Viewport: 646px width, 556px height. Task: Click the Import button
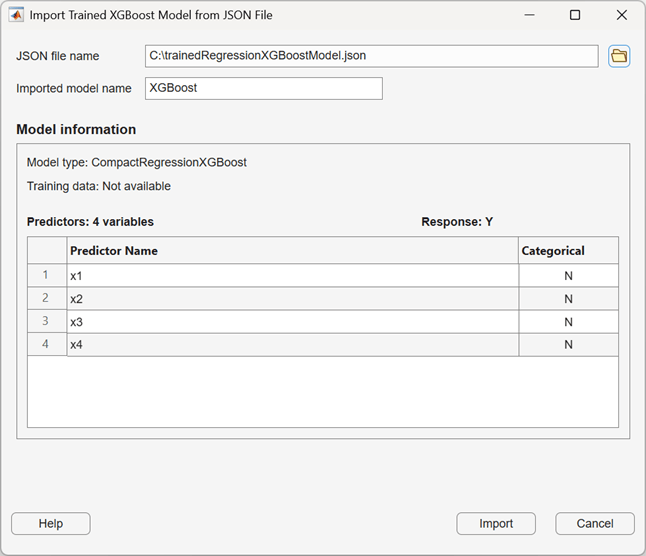[496, 523]
